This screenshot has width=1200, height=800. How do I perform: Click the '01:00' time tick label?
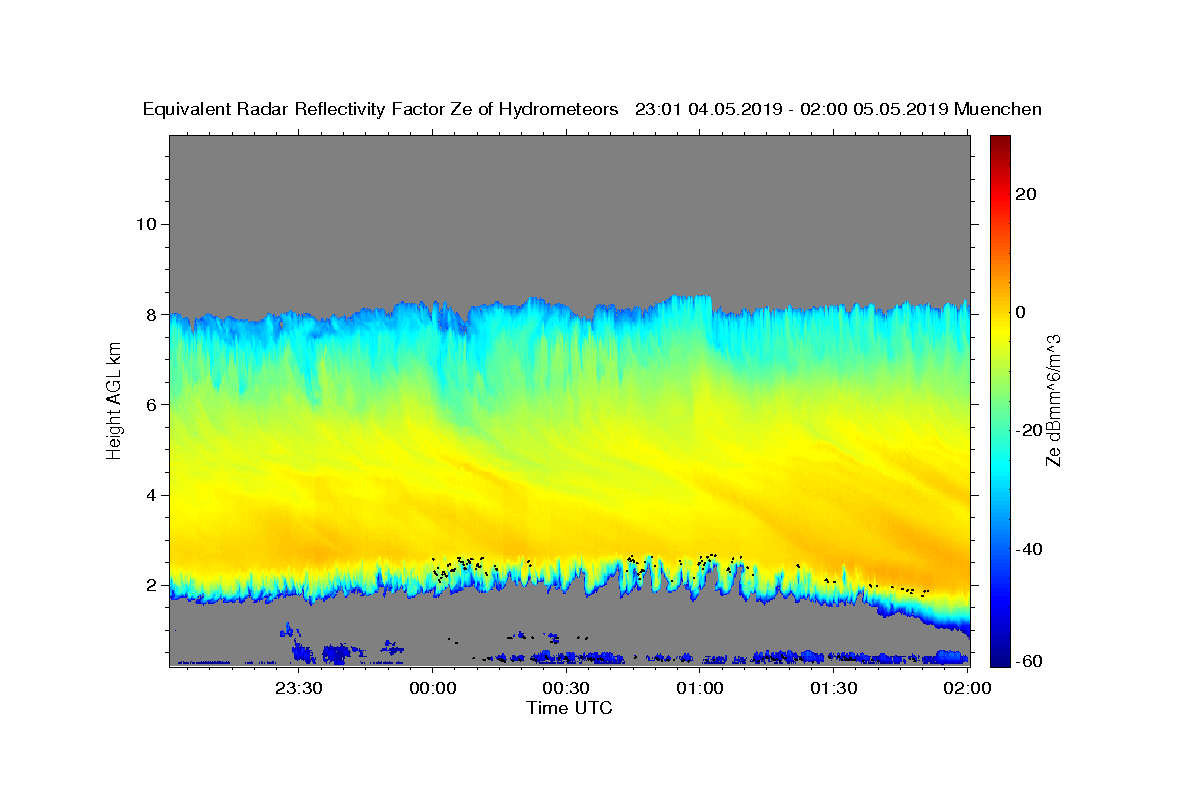click(x=700, y=688)
